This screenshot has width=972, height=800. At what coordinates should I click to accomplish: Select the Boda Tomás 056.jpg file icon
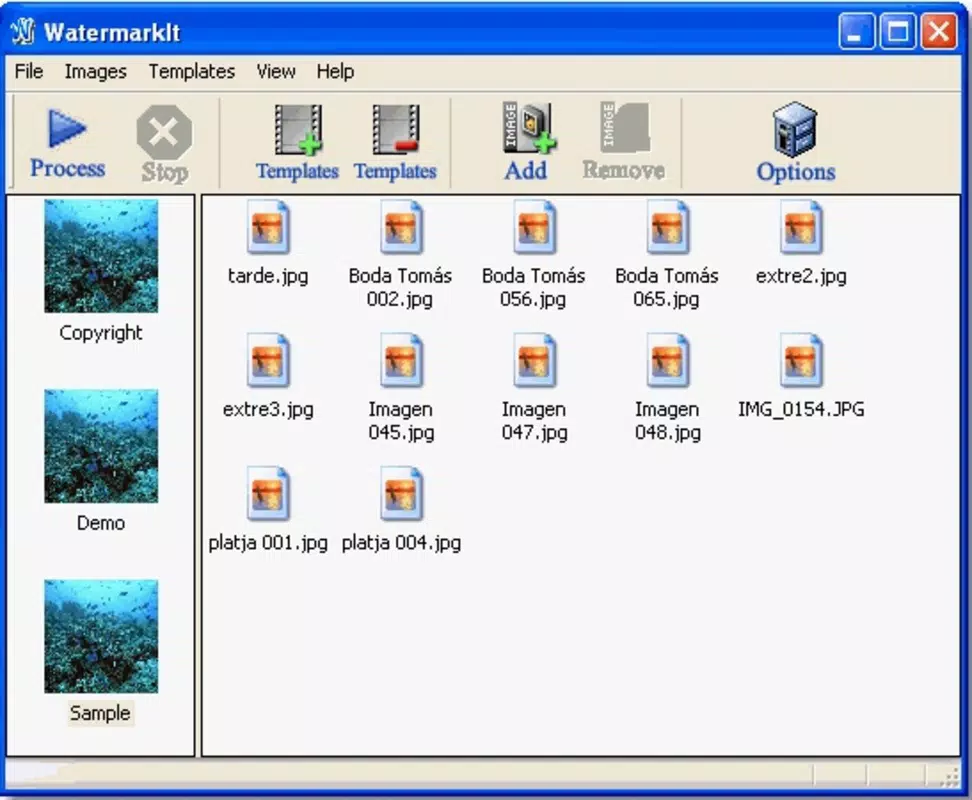[534, 227]
